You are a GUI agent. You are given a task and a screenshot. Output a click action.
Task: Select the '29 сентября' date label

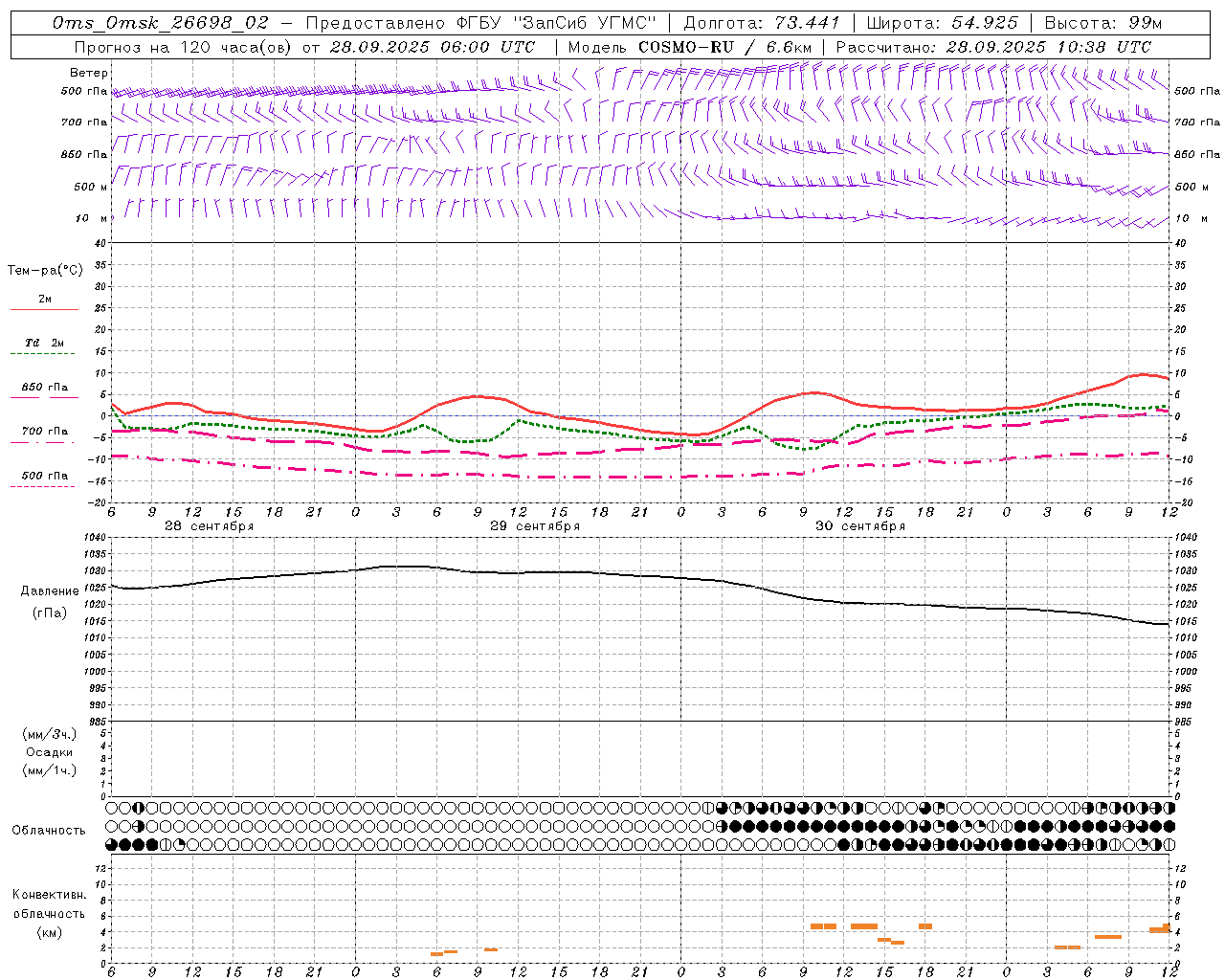point(535,526)
